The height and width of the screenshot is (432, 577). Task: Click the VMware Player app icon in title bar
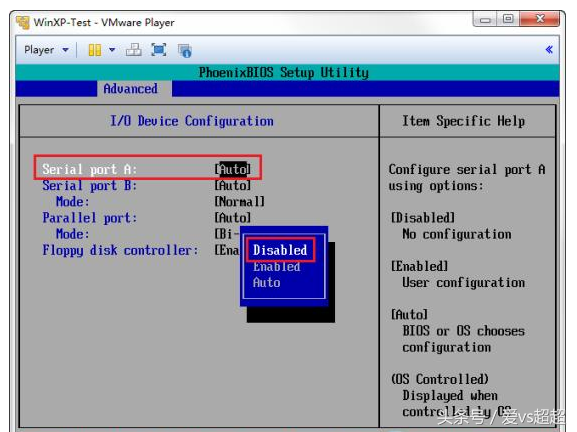(x=23, y=22)
